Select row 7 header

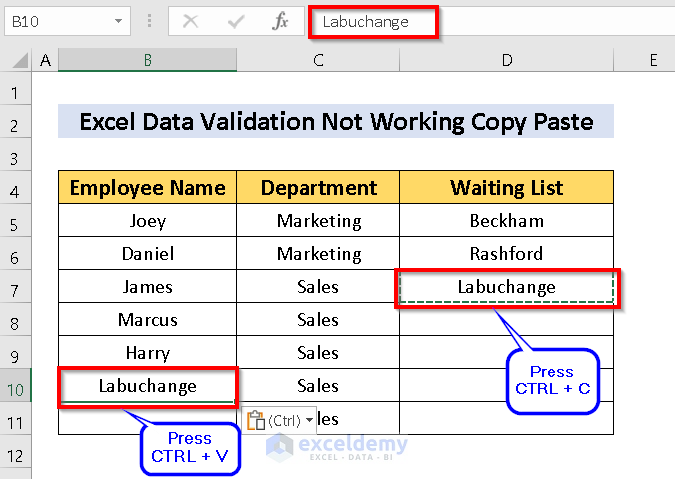pos(15,290)
